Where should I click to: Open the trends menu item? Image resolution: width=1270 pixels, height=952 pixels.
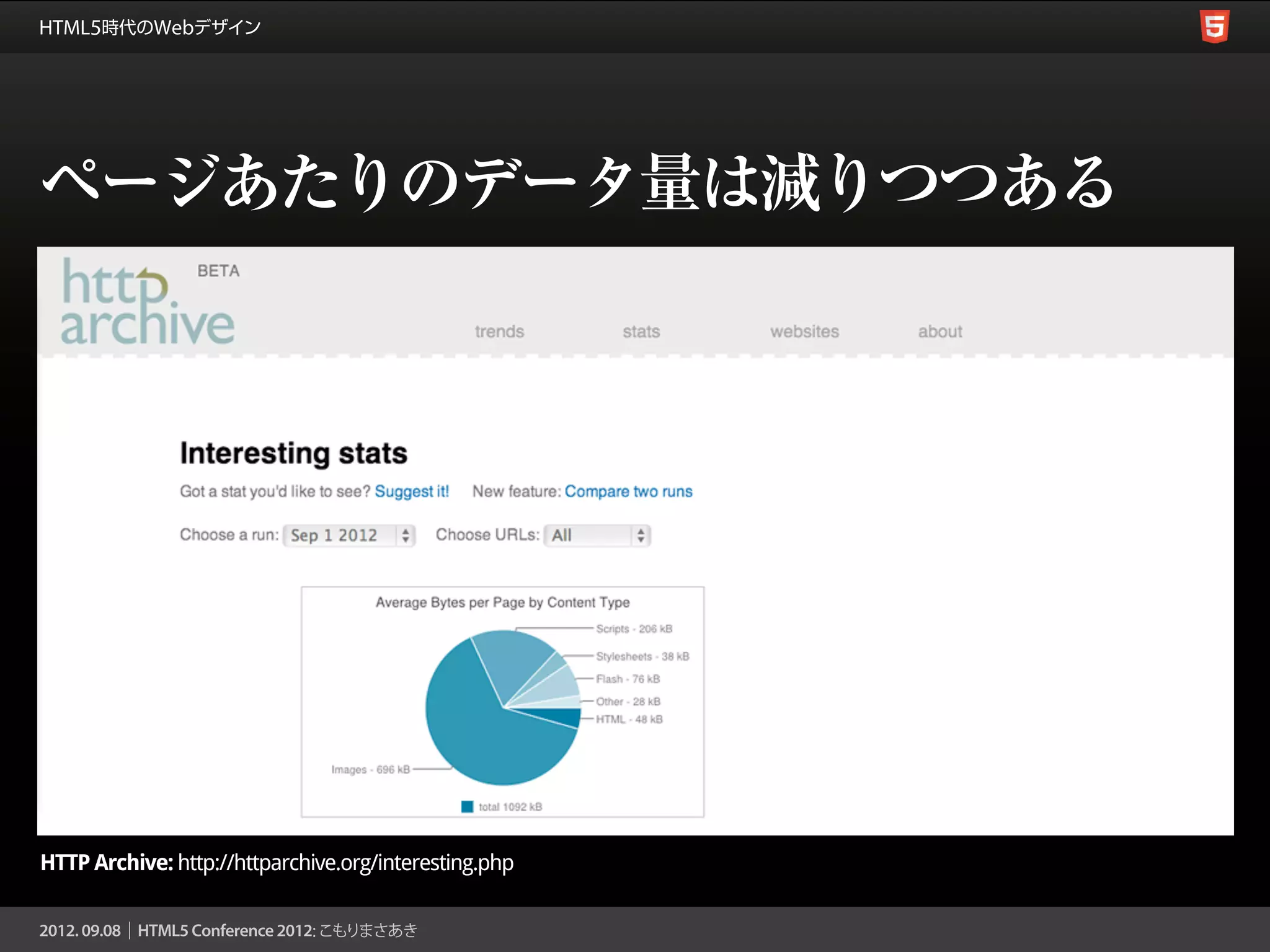pos(499,332)
